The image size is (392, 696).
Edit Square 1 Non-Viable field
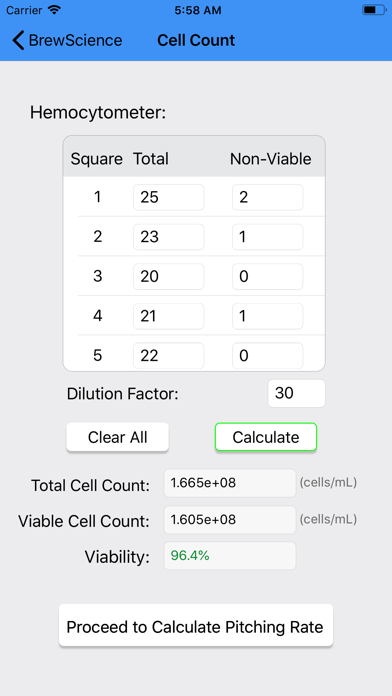[x=268, y=197]
